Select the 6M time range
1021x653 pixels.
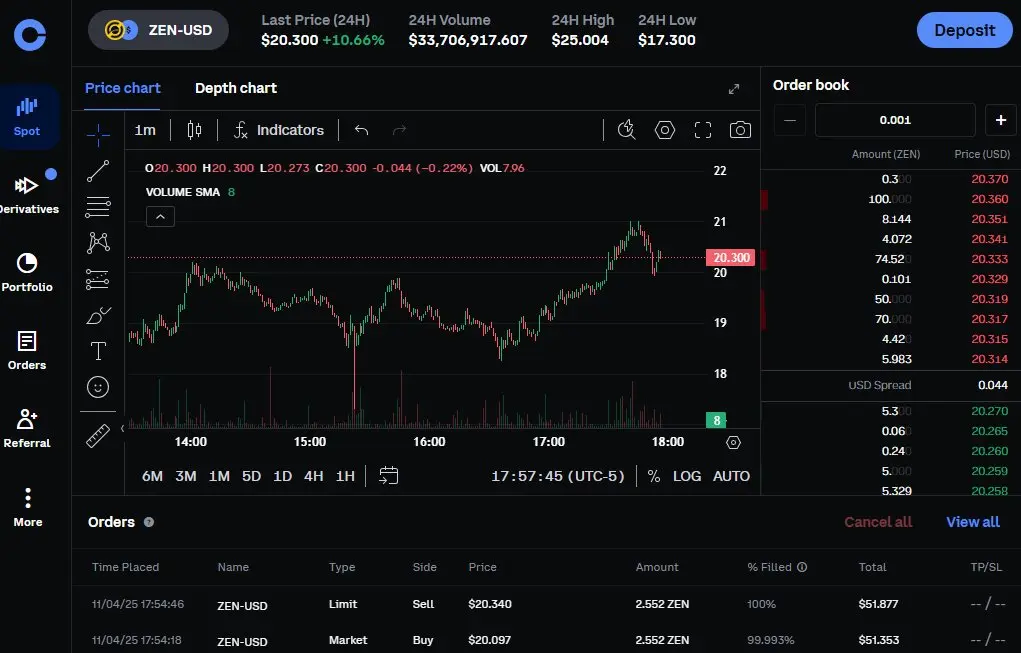click(x=152, y=477)
